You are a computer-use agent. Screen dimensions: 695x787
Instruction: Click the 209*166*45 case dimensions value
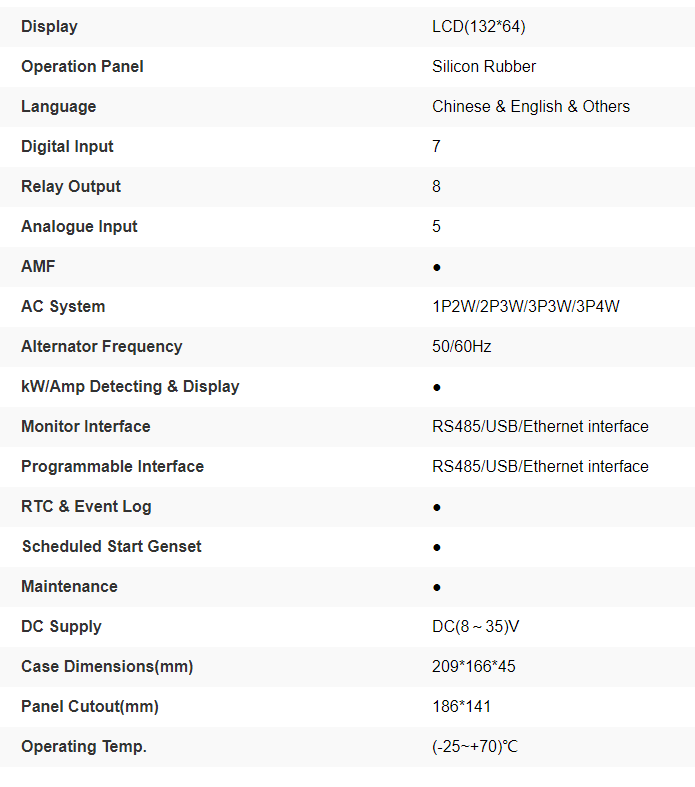pos(474,667)
